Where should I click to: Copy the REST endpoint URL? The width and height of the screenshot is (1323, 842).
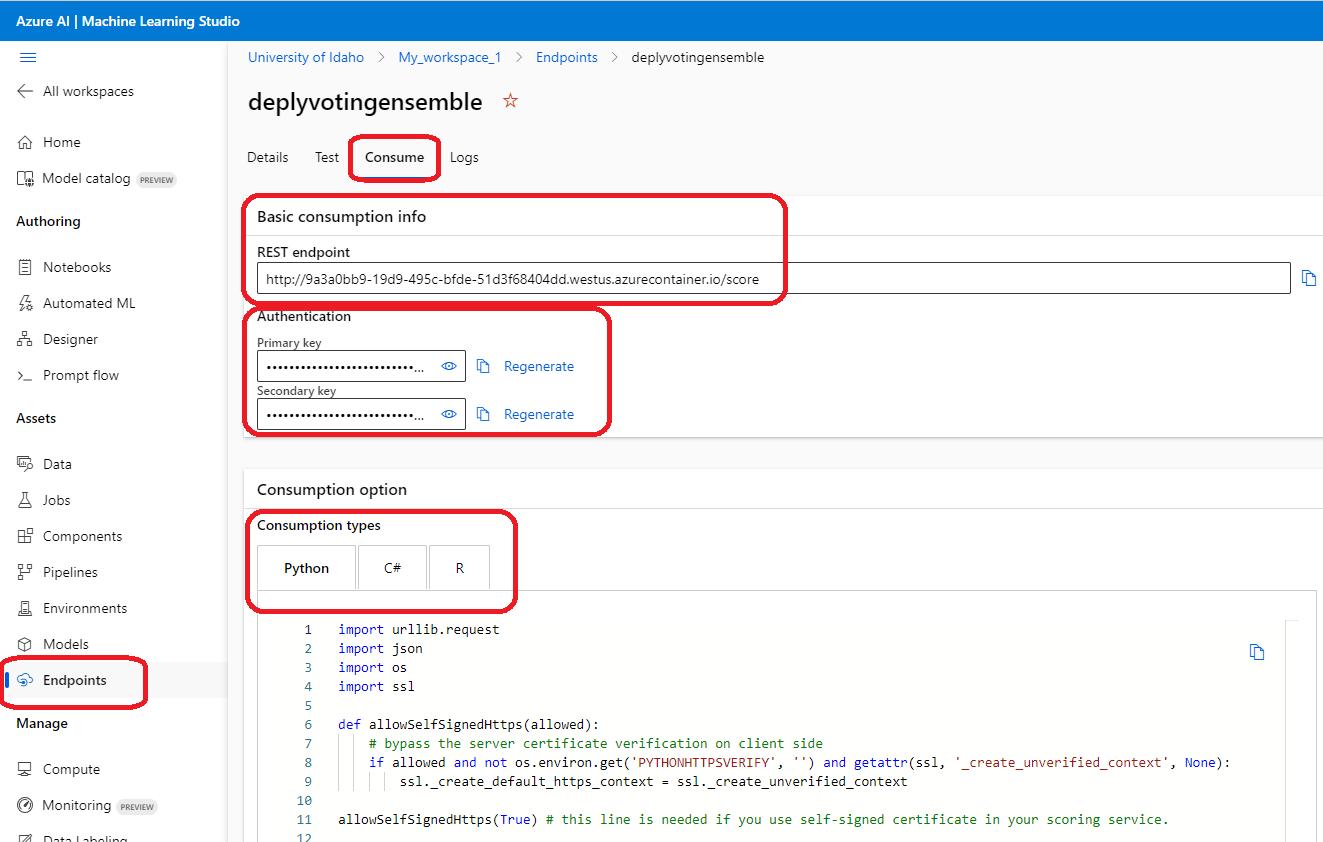click(1309, 278)
